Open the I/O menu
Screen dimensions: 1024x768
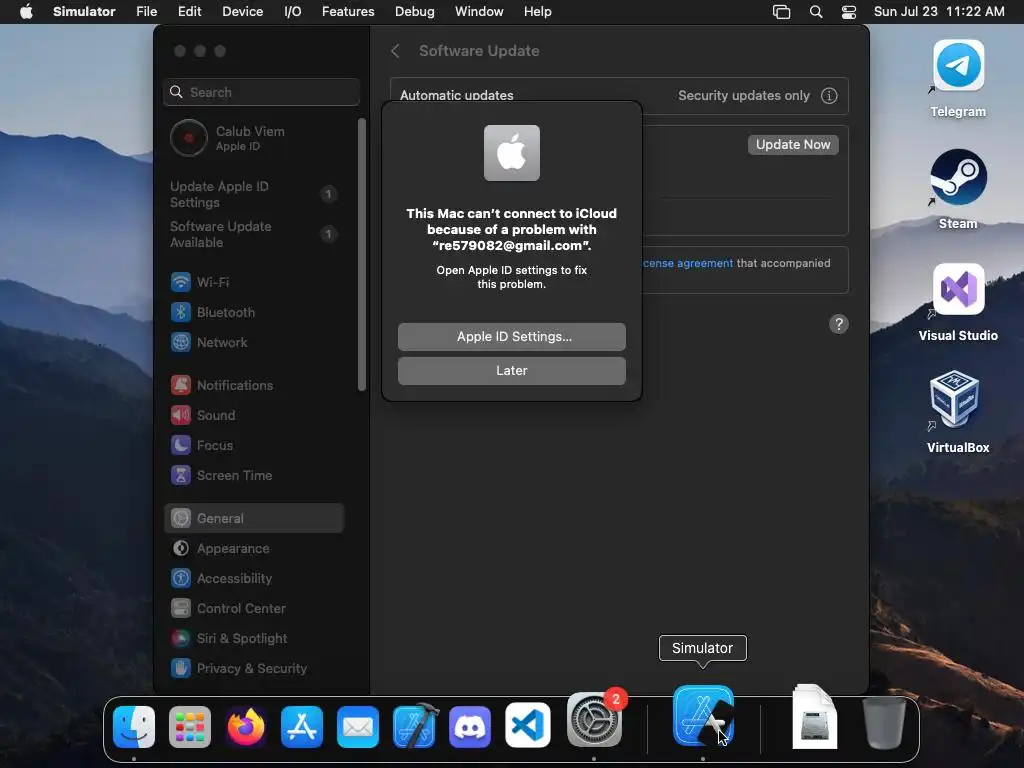point(293,12)
